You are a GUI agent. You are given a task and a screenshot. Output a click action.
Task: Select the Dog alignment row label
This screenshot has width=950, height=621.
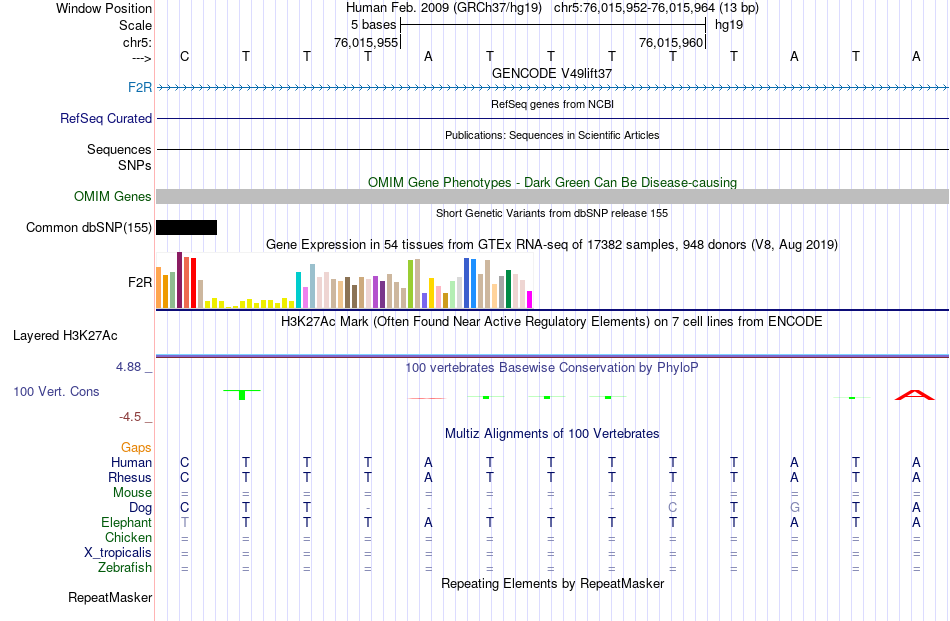(x=141, y=508)
